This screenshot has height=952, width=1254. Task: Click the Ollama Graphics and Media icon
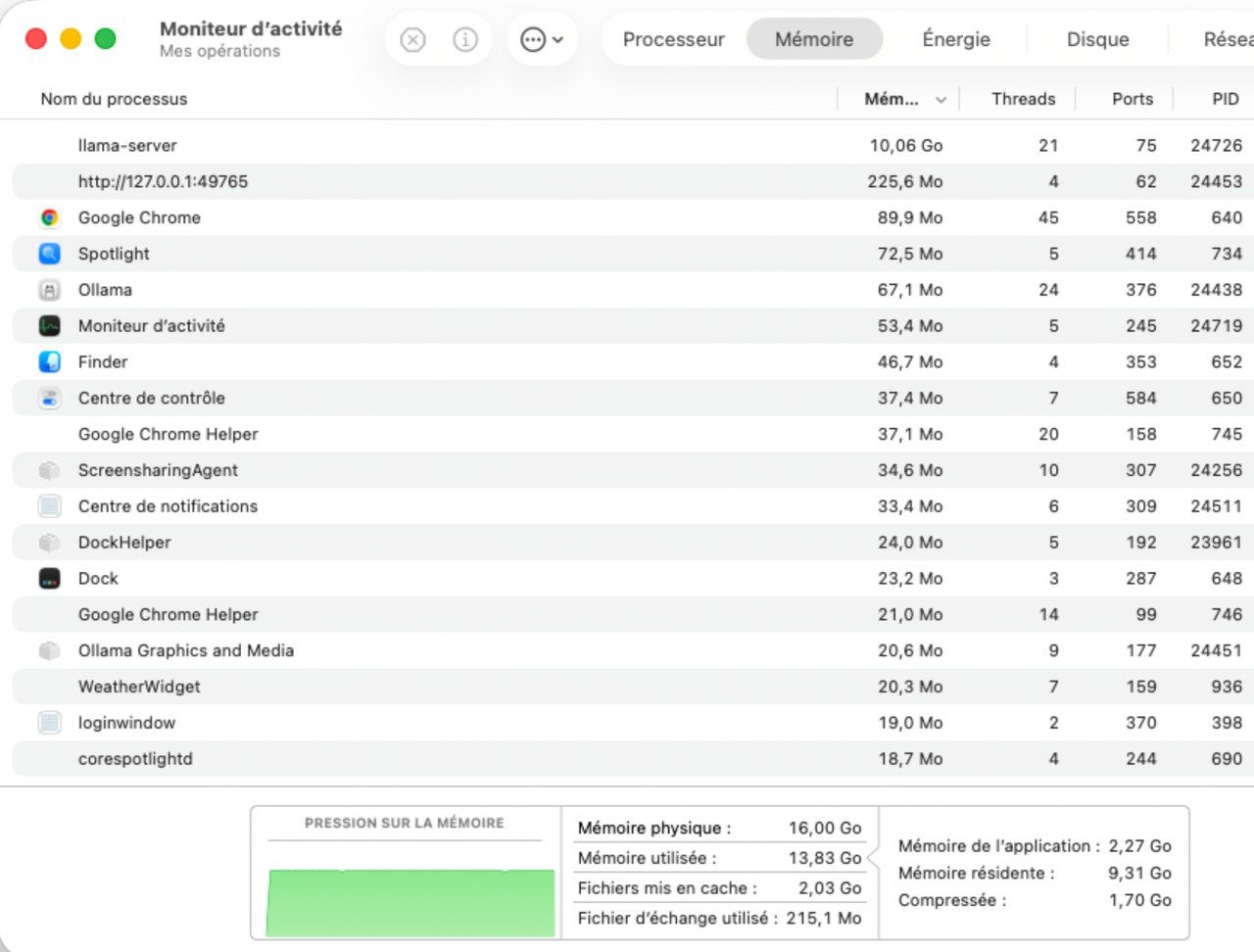tap(49, 651)
